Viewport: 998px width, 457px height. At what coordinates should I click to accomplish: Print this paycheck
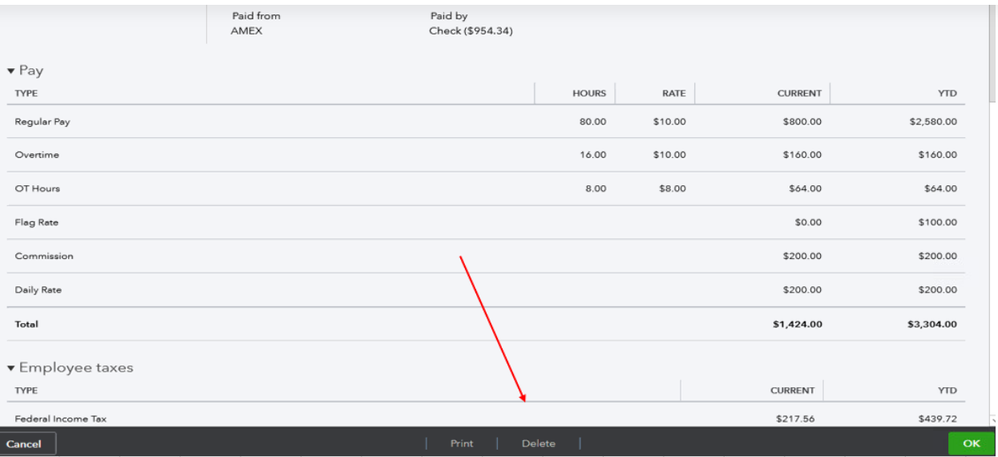461,443
